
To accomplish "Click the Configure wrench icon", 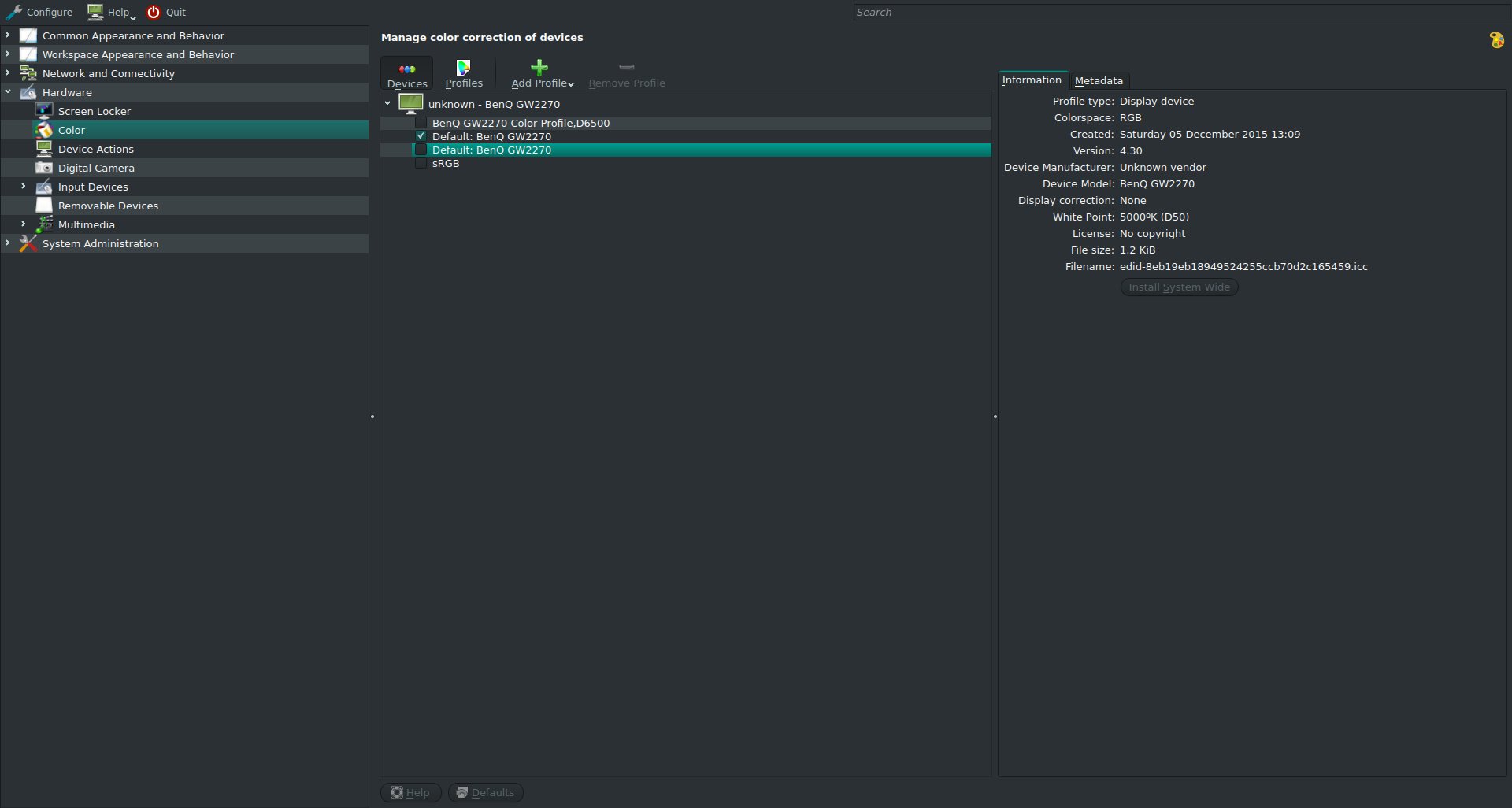I will tap(14, 12).
